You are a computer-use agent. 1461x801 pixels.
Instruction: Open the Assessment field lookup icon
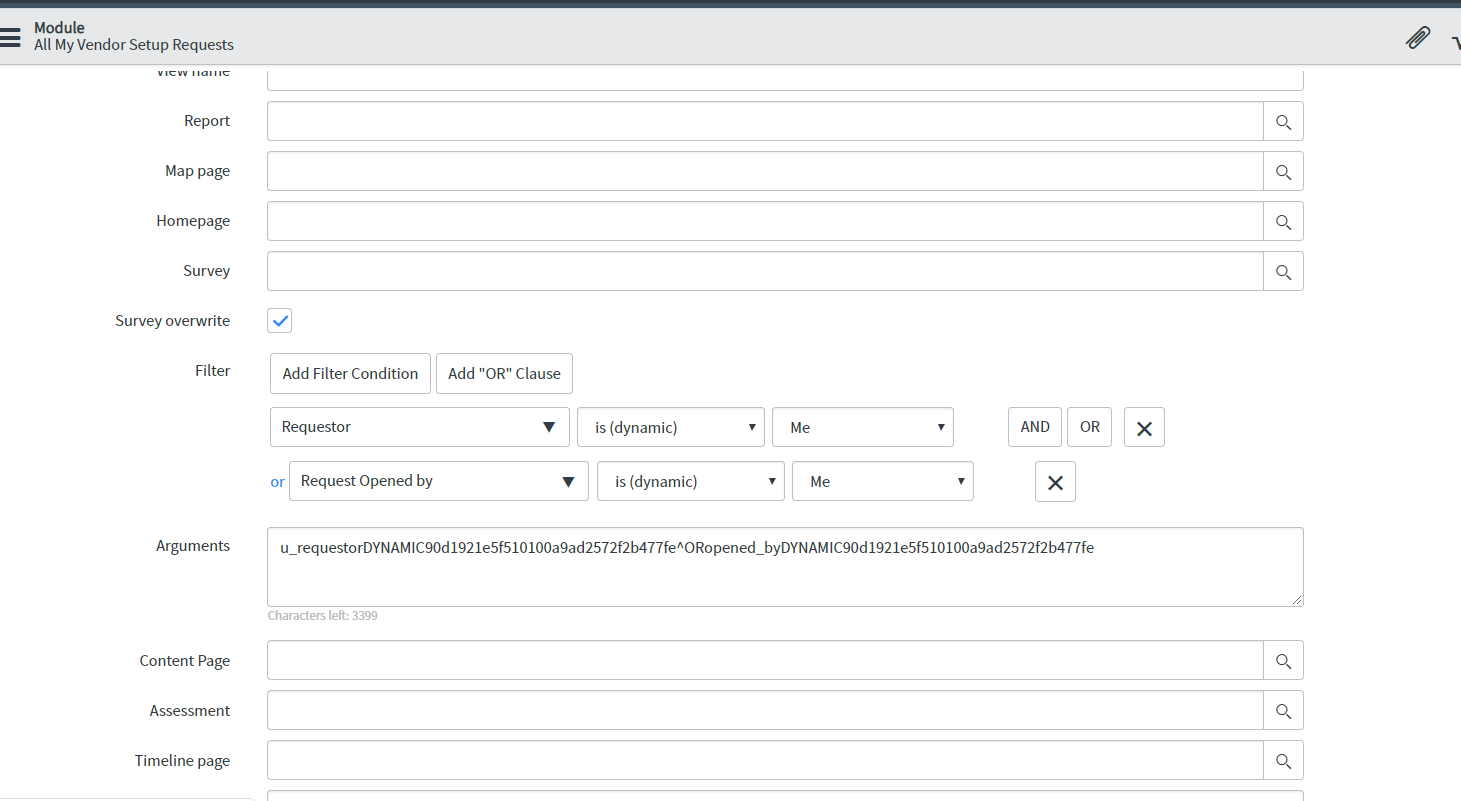pyautogui.click(x=1283, y=710)
